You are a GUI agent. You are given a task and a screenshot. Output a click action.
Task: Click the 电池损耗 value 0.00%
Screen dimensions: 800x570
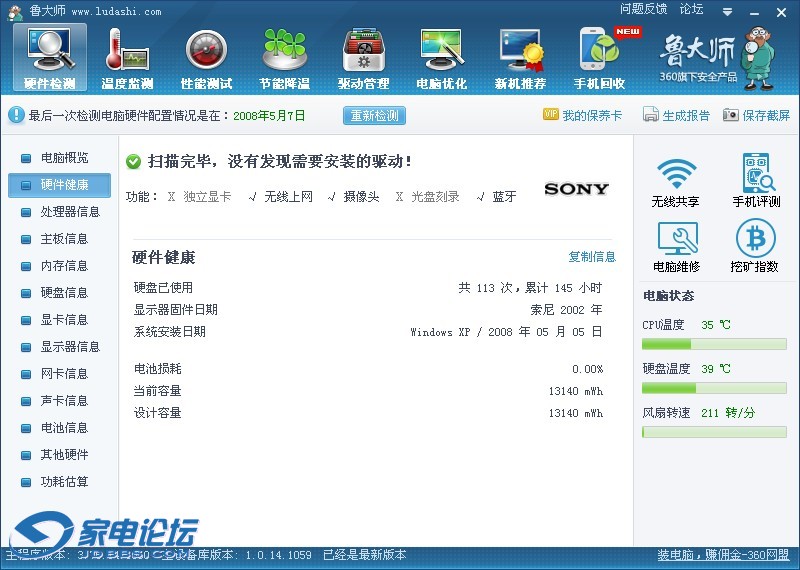587,369
